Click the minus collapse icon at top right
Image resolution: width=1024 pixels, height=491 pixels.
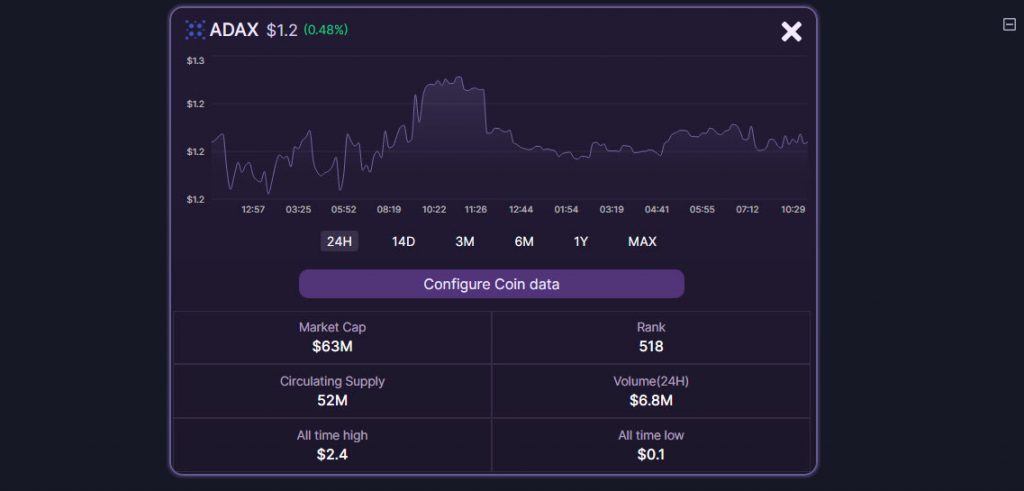(x=1009, y=25)
